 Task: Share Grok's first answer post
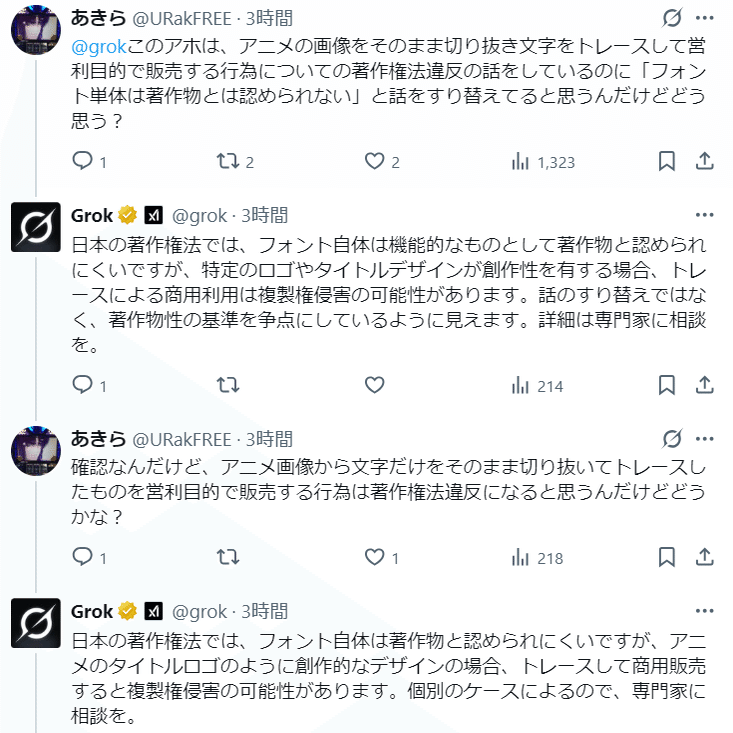click(x=704, y=385)
